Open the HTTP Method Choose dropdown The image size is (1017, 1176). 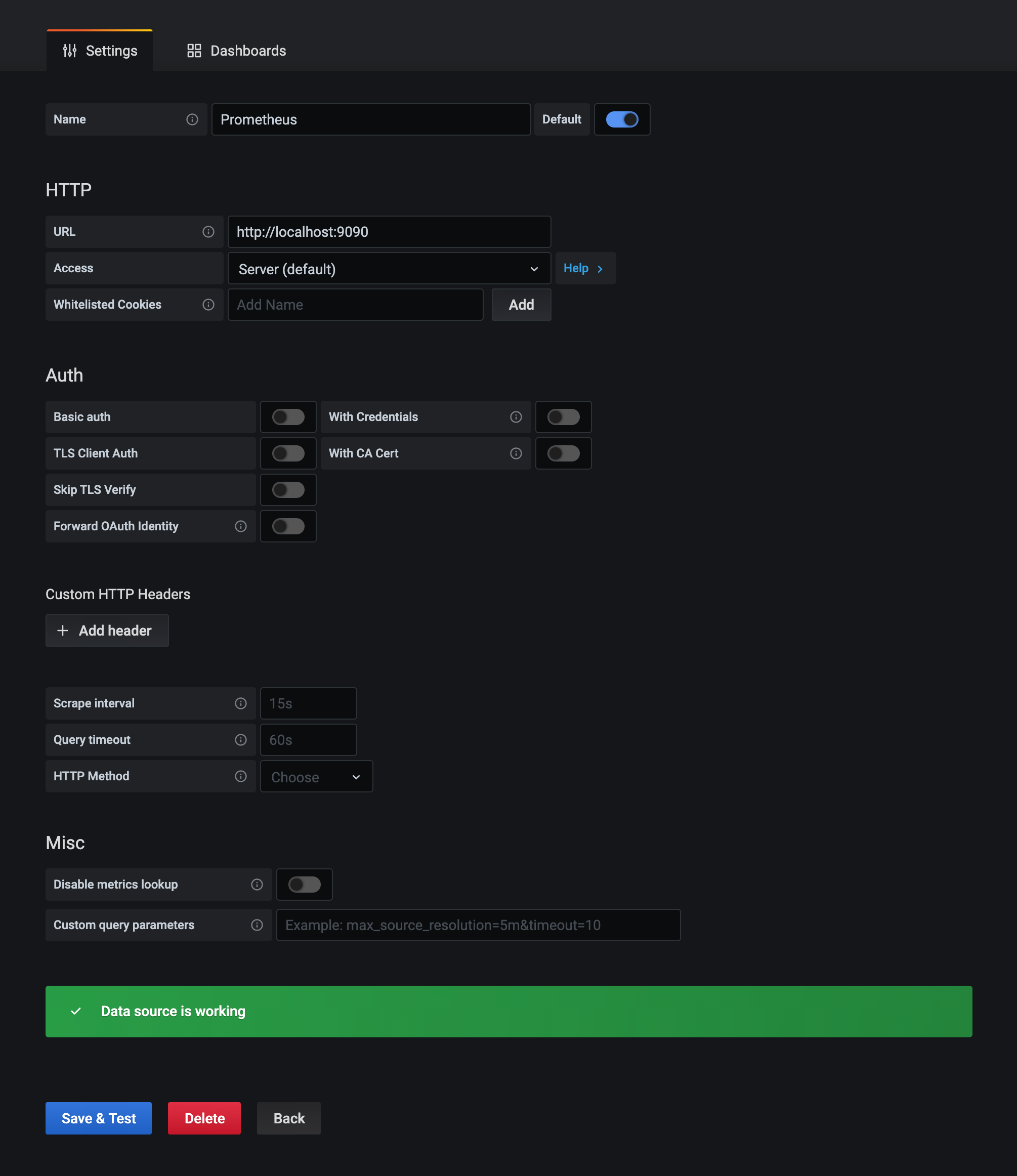316,776
